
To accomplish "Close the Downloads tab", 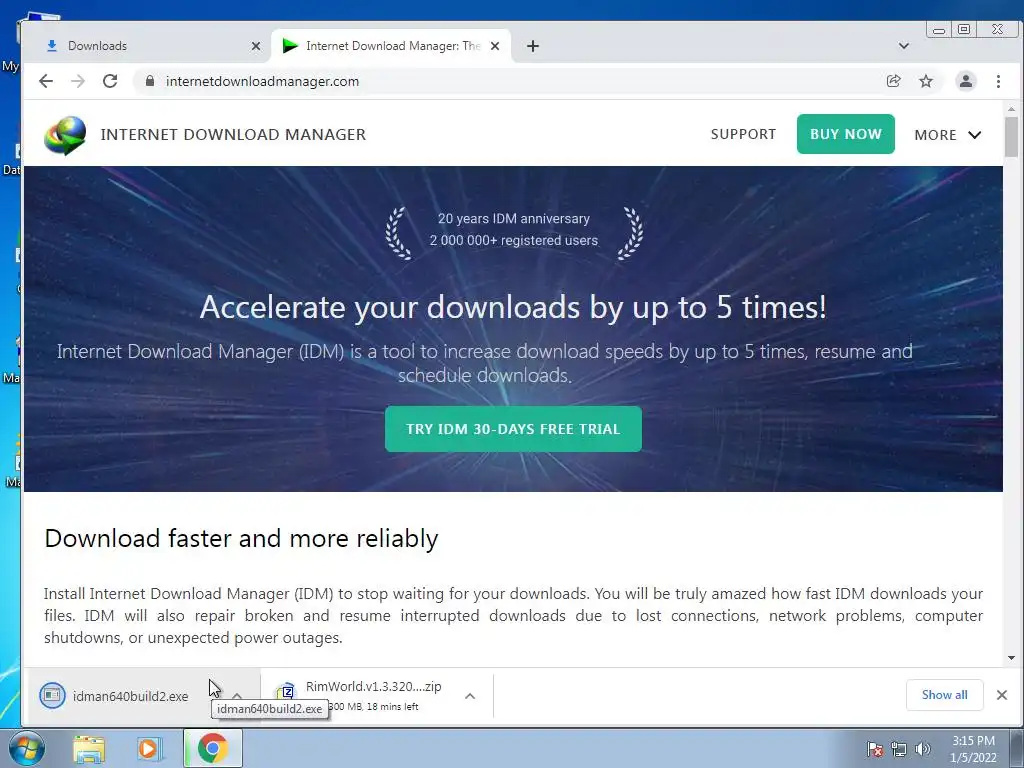I will point(256,46).
